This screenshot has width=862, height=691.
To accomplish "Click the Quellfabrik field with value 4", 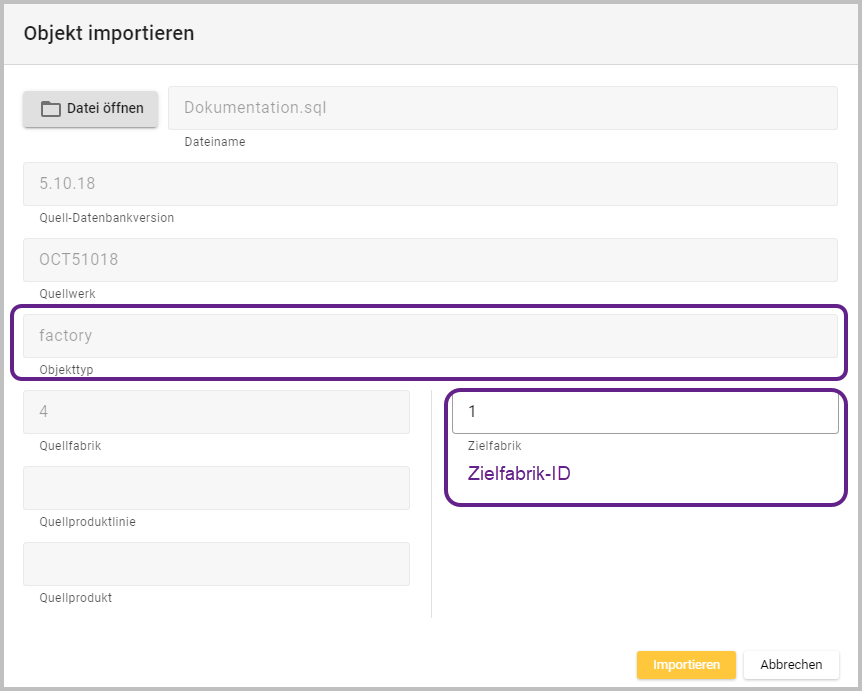I will pos(216,412).
